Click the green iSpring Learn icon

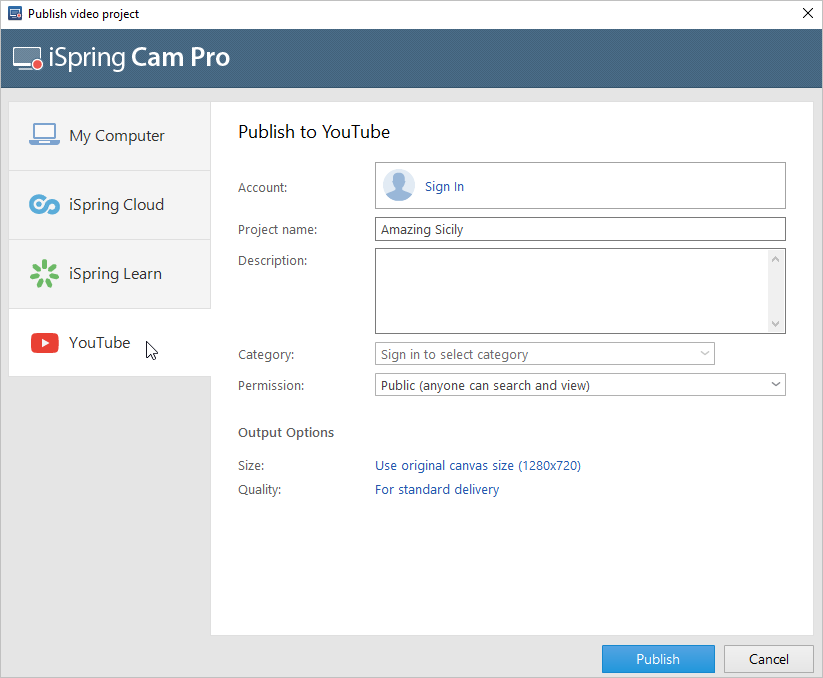point(44,273)
